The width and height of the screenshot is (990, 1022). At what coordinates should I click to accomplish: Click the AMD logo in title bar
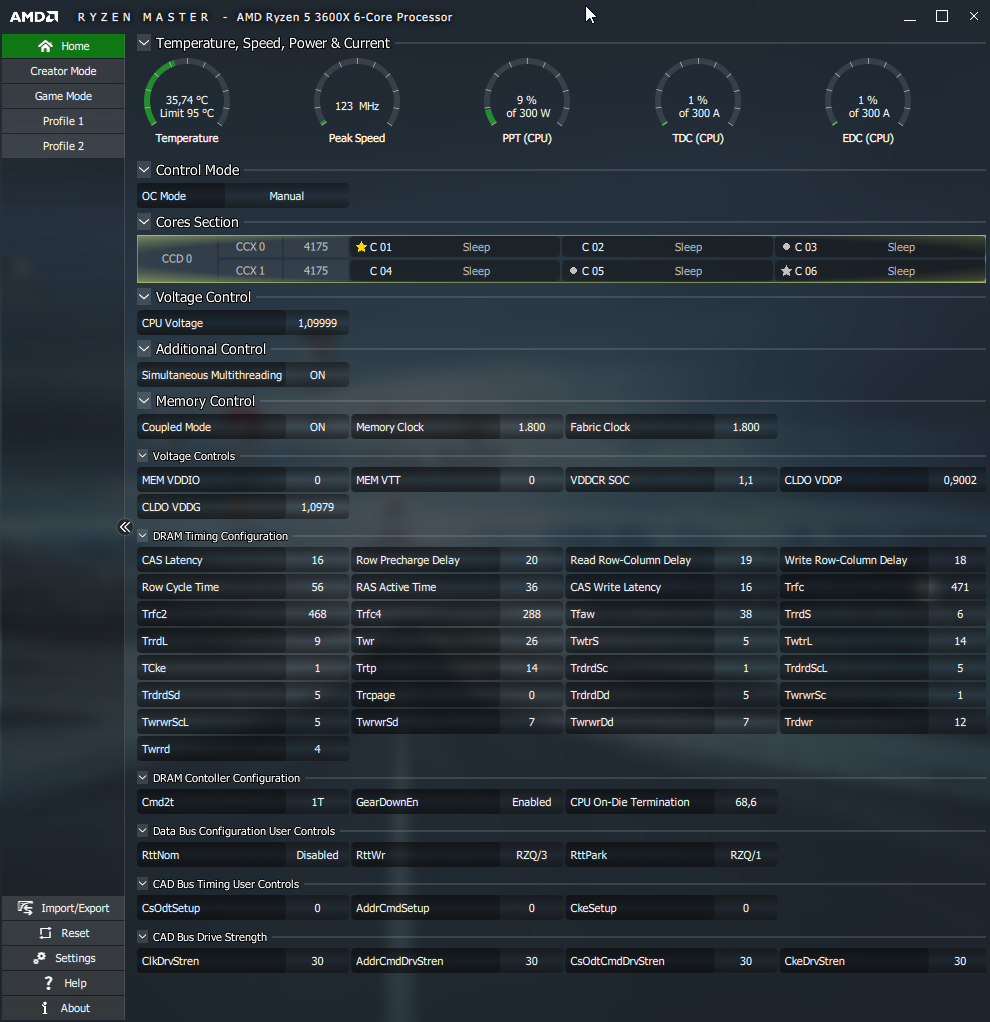(34, 17)
